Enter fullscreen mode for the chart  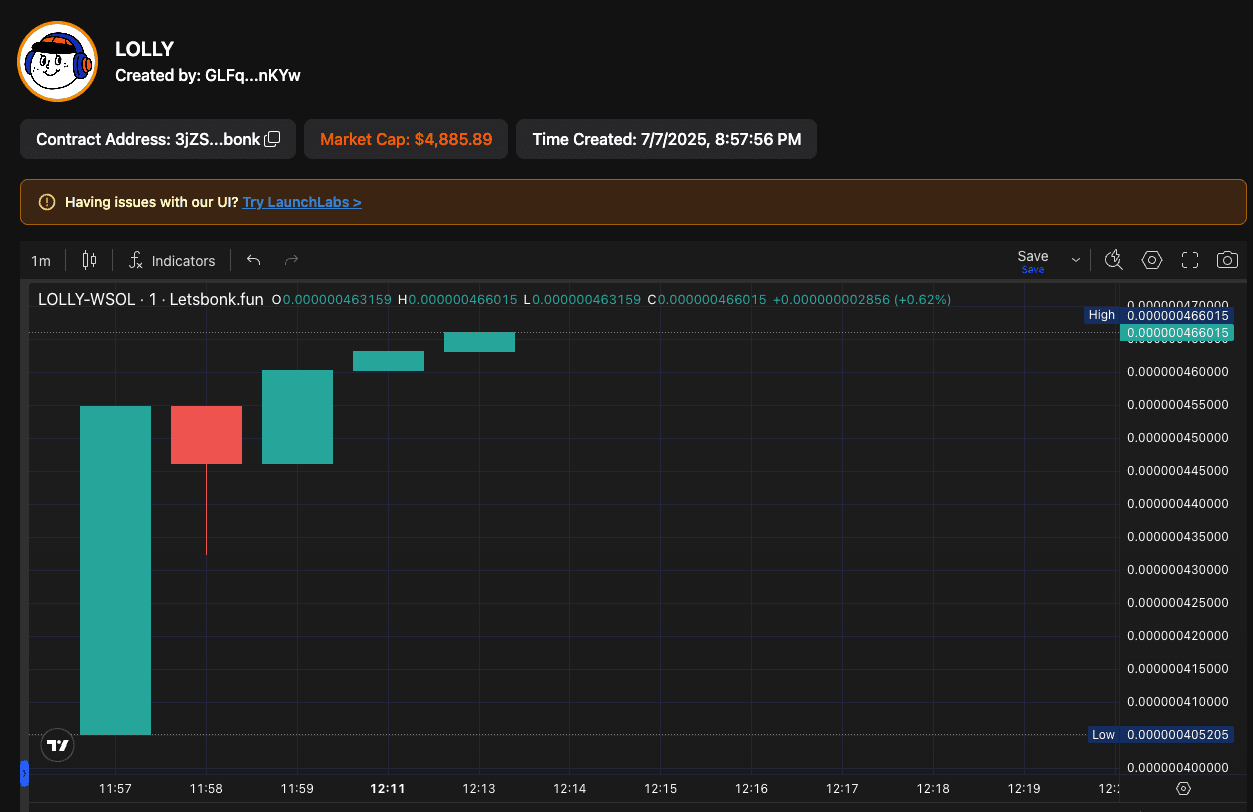pyautogui.click(x=1190, y=261)
